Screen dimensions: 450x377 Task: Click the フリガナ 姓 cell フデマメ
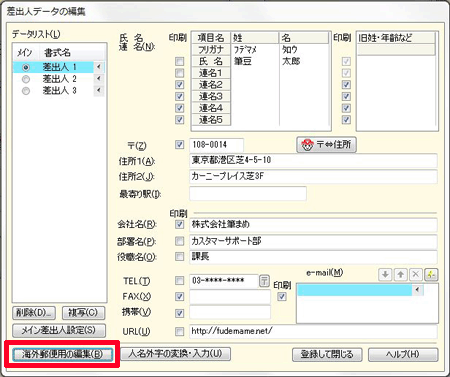click(x=255, y=50)
